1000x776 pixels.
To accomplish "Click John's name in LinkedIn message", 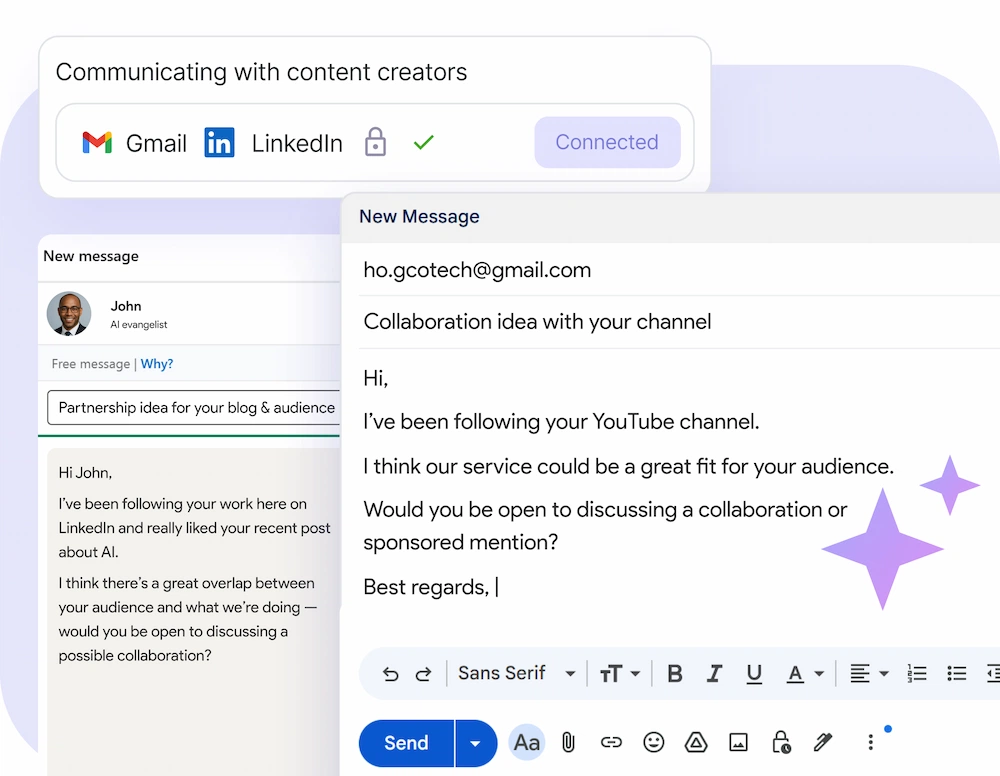I will pos(126,306).
